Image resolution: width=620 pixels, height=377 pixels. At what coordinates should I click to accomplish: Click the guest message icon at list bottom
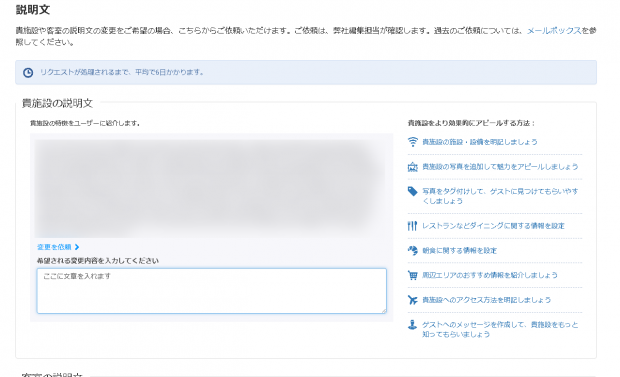pyautogui.click(x=412, y=325)
